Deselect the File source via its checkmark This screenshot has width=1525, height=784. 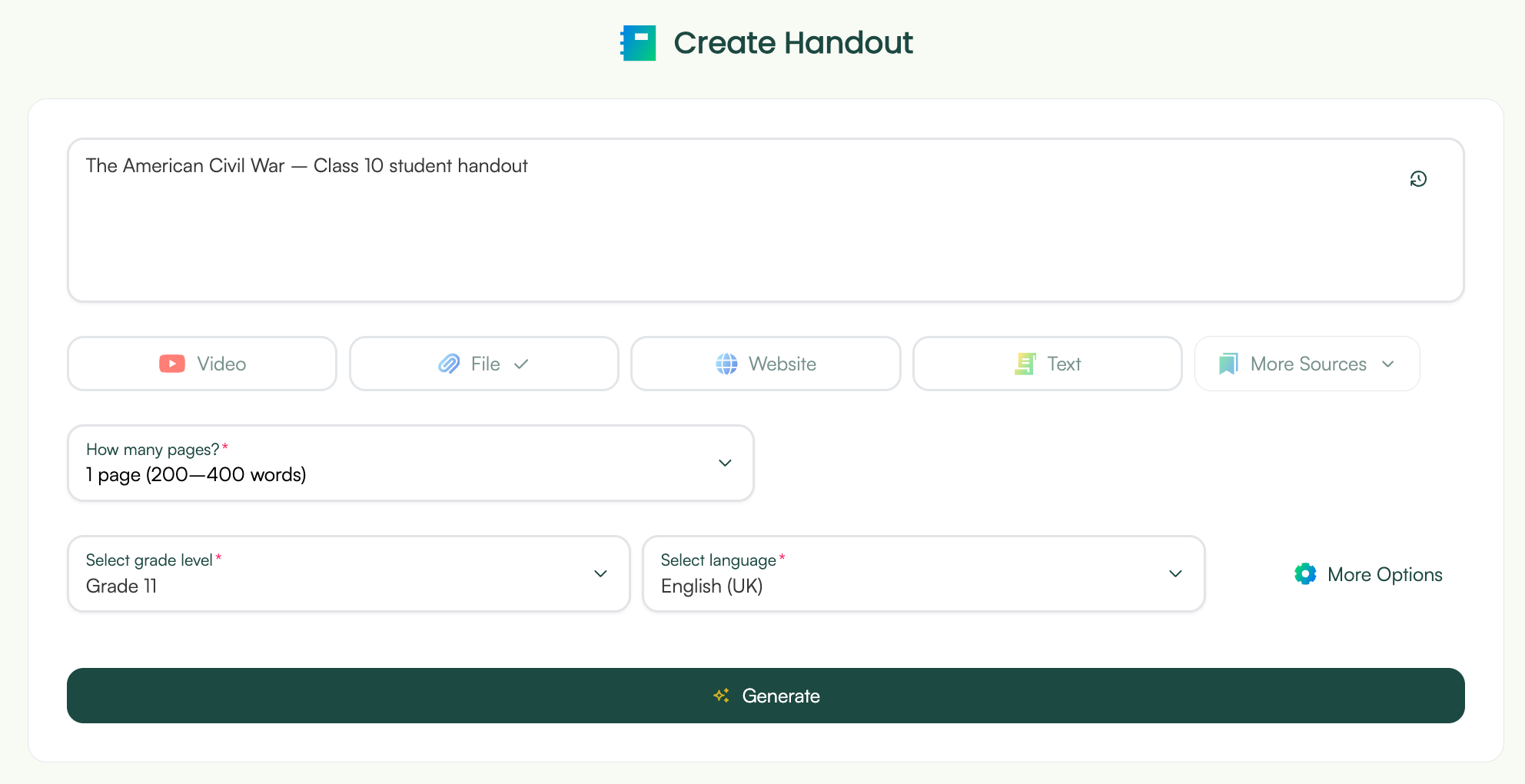click(522, 364)
